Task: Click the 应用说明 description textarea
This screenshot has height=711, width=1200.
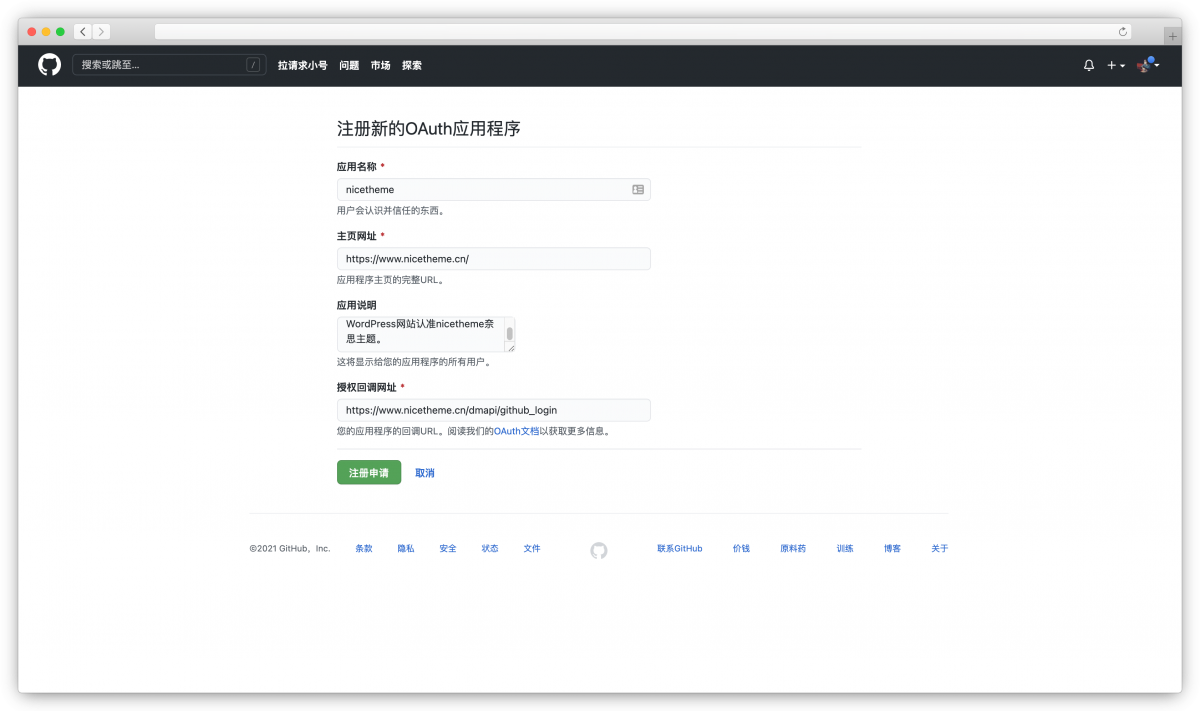Action: tap(426, 334)
